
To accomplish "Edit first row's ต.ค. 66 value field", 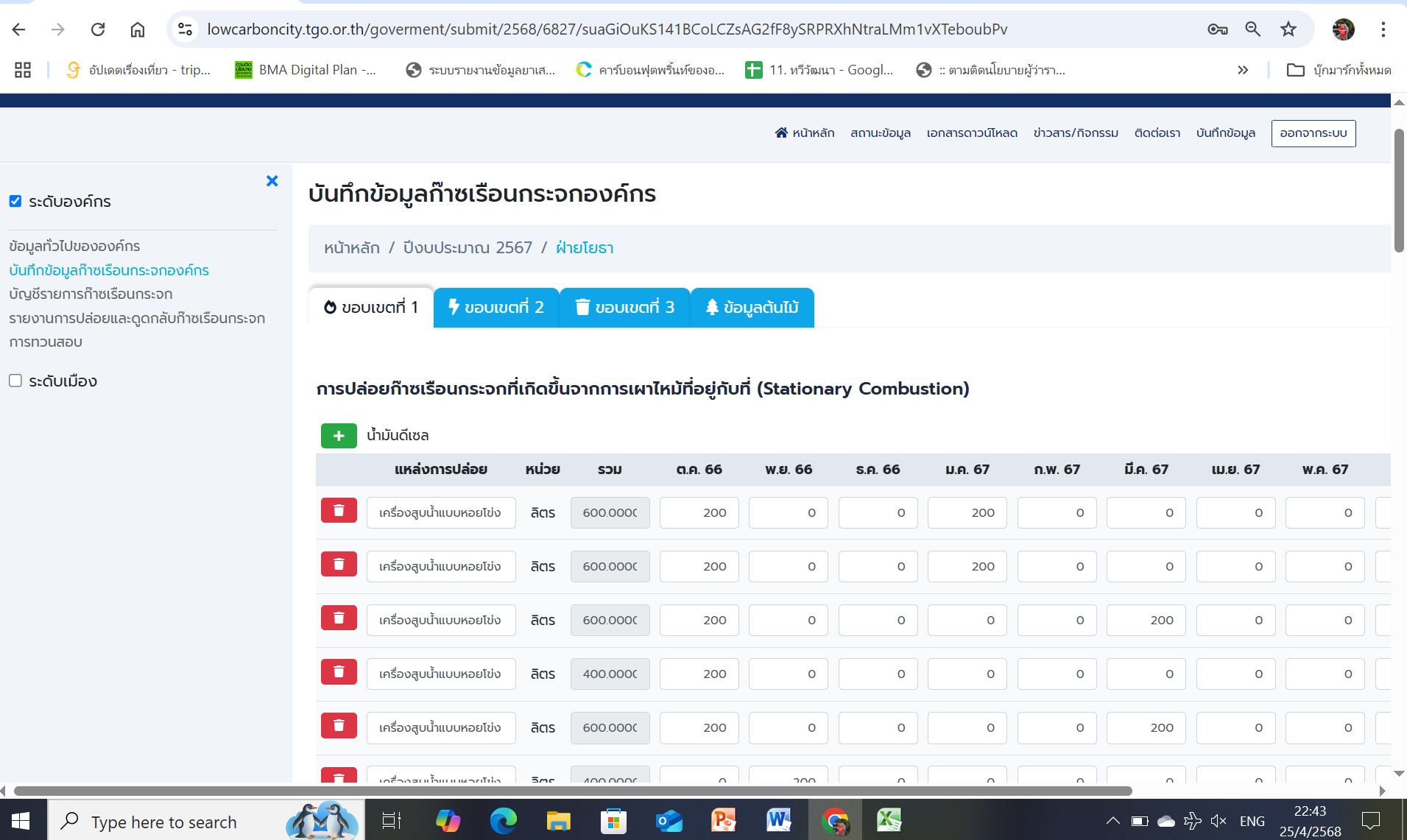I will click(x=699, y=512).
